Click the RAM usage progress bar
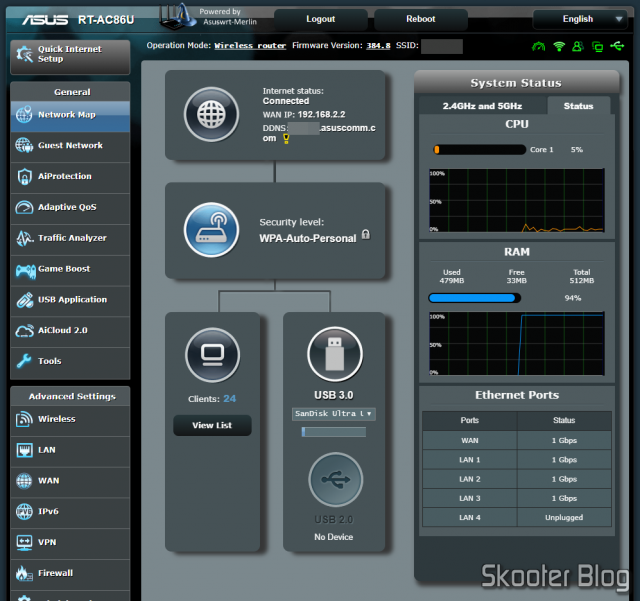The width and height of the screenshot is (640, 601). pyautogui.click(x=474, y=298)
